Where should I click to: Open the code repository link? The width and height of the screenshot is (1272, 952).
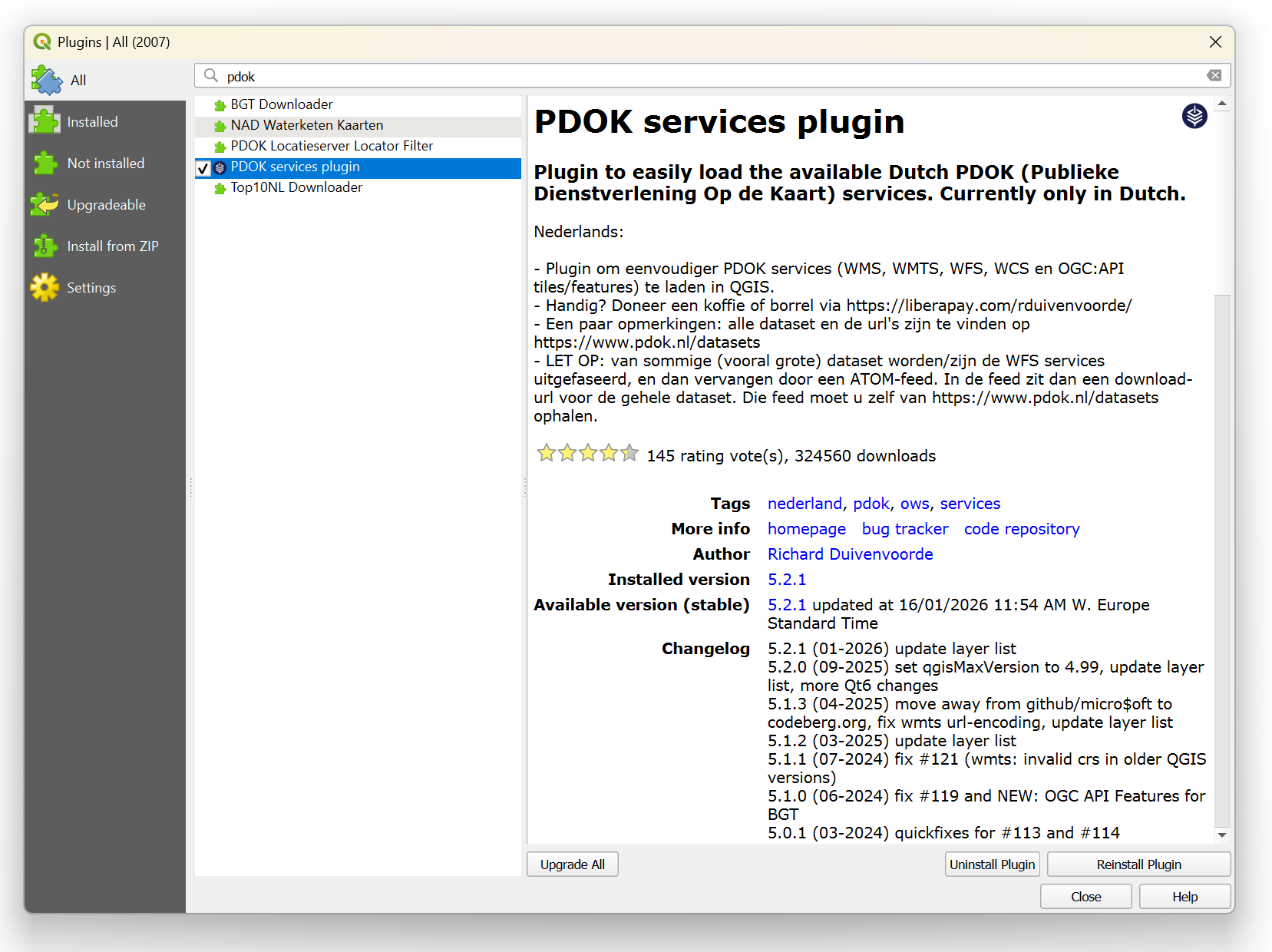coord(1021,529)
